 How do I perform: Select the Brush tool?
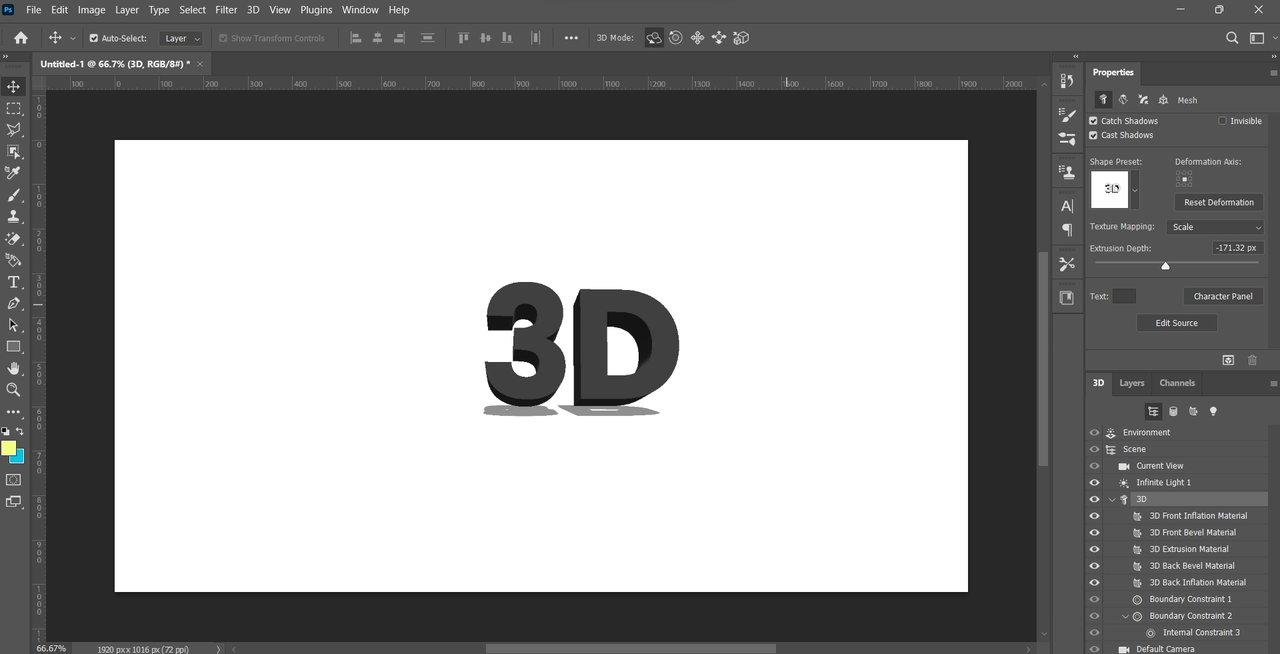[14, 195]
